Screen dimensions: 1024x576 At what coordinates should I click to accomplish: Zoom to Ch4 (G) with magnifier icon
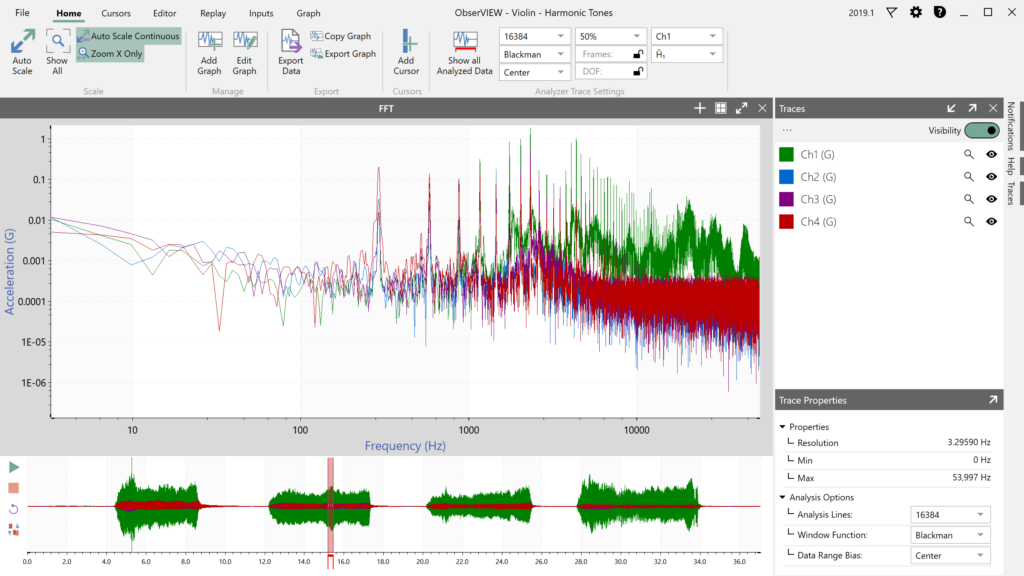pyautogui.click(x=968, y=221)
